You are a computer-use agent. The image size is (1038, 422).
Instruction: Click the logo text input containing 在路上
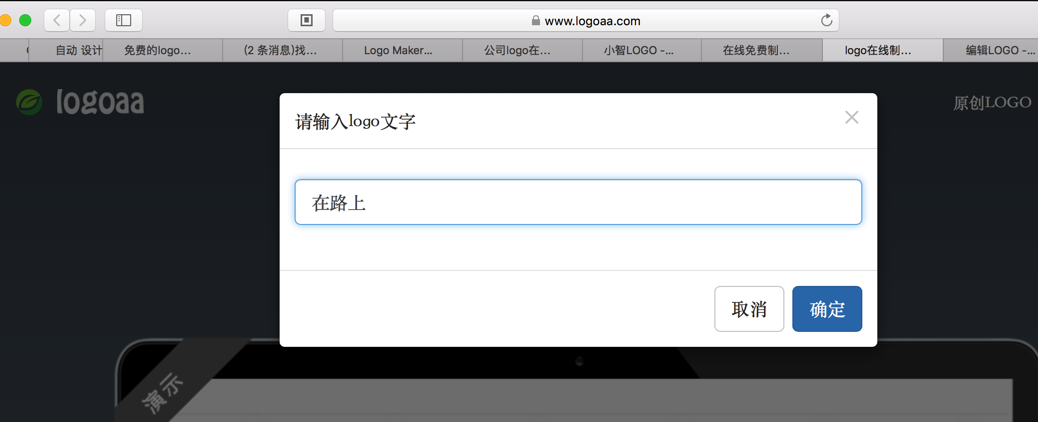[x=578, y=202]
